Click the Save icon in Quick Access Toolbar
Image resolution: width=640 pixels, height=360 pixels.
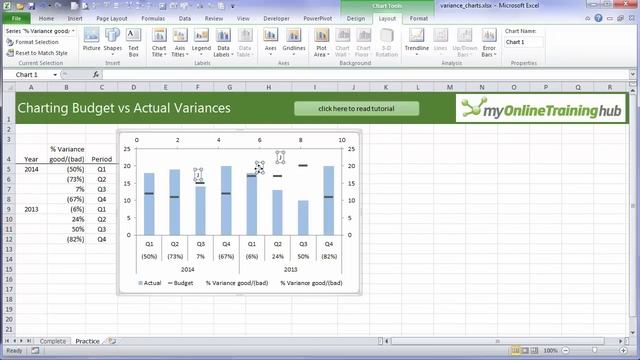[x=31, y=6]
